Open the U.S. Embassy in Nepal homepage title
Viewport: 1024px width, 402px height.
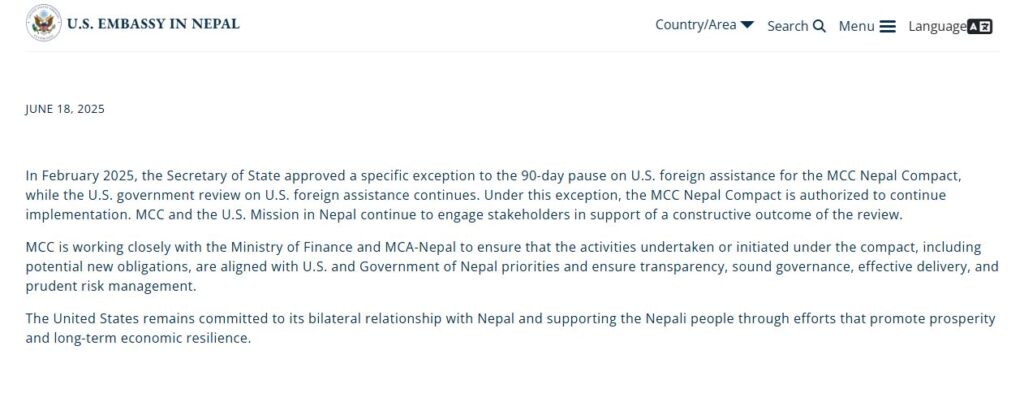153,24
